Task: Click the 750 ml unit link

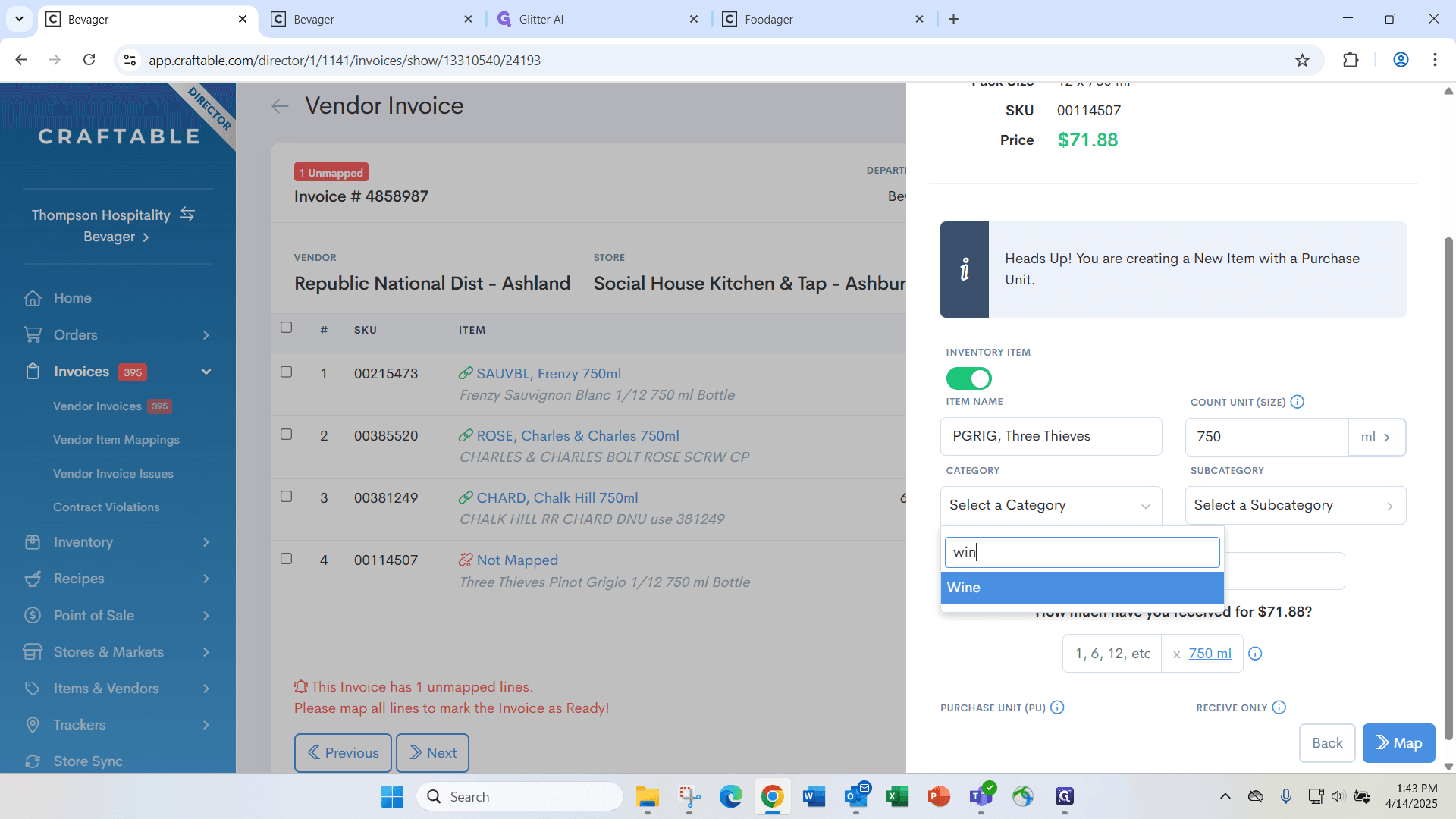Action: coord(1210,654)
